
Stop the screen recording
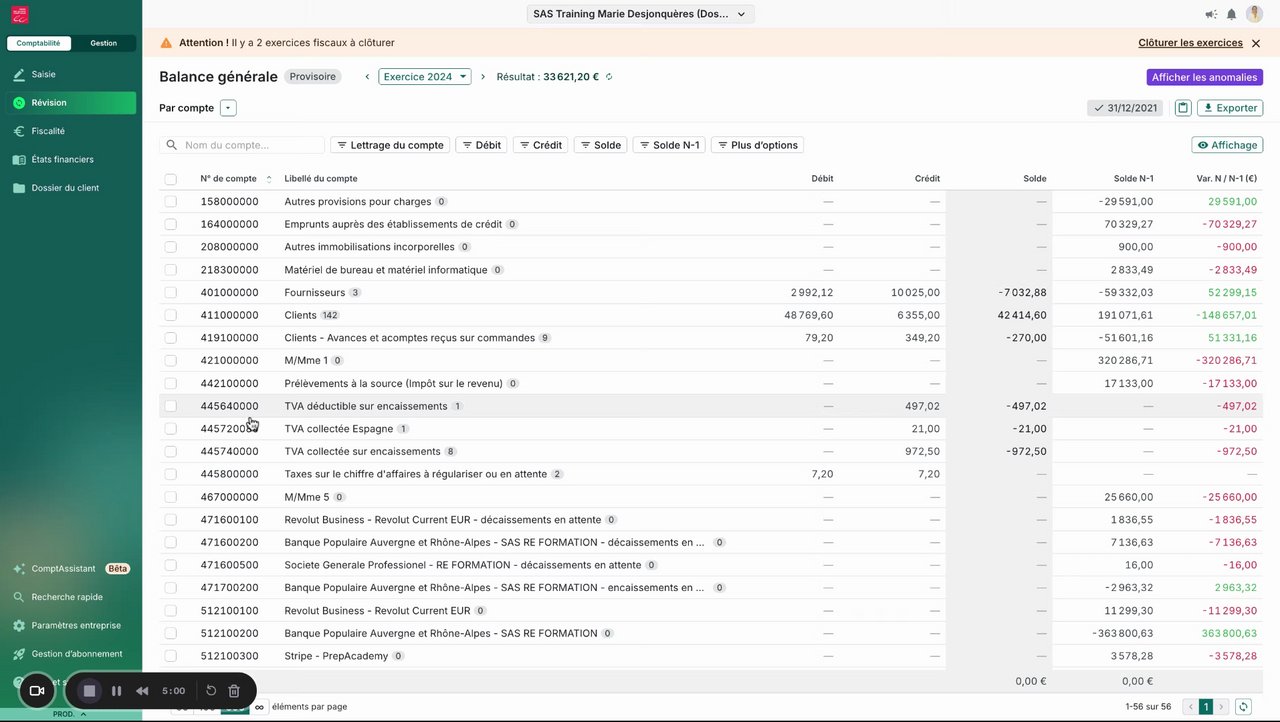[89, 691]
